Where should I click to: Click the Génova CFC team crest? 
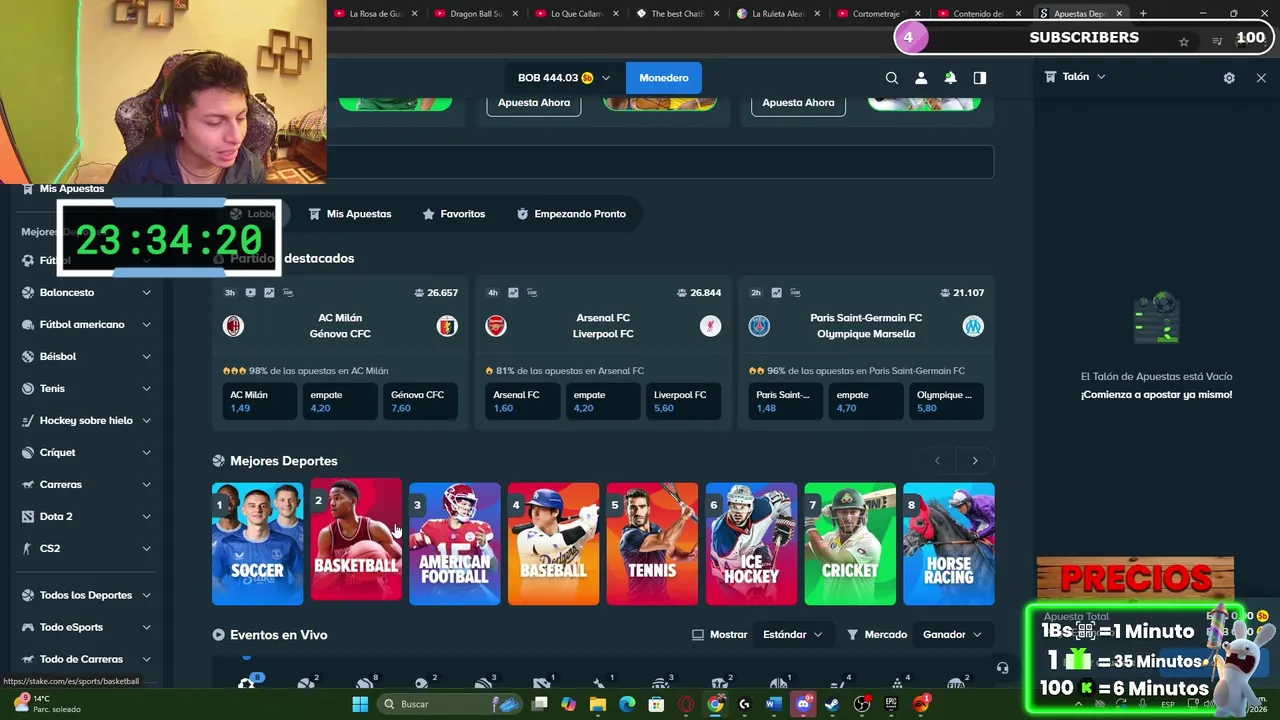(447, 326)
